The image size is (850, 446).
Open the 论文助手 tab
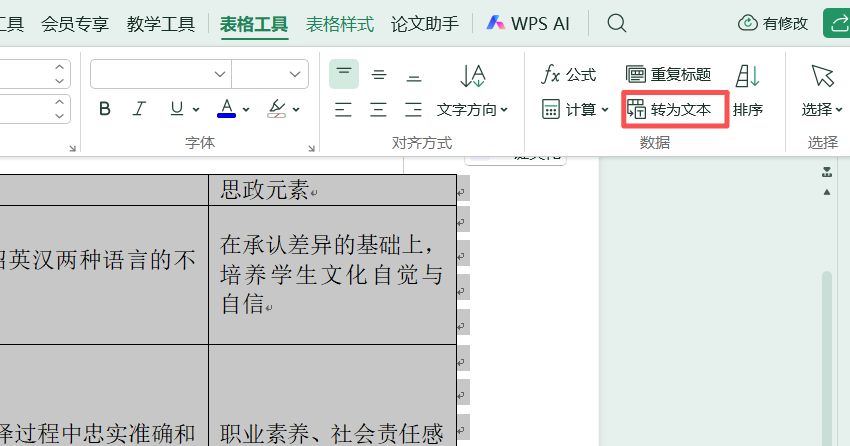(425, 24)
